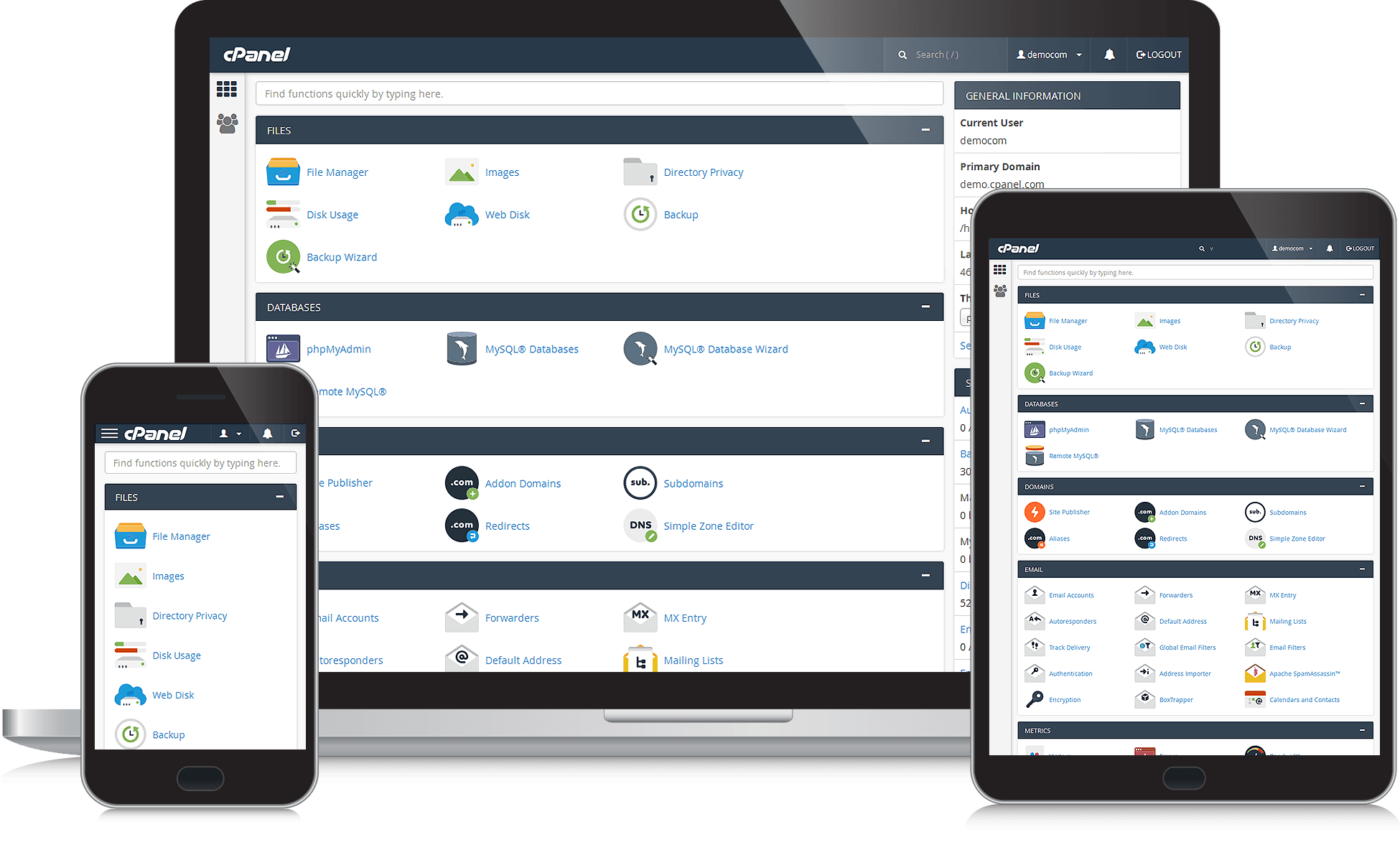Open Addon Domains icon

pos(462,483)
